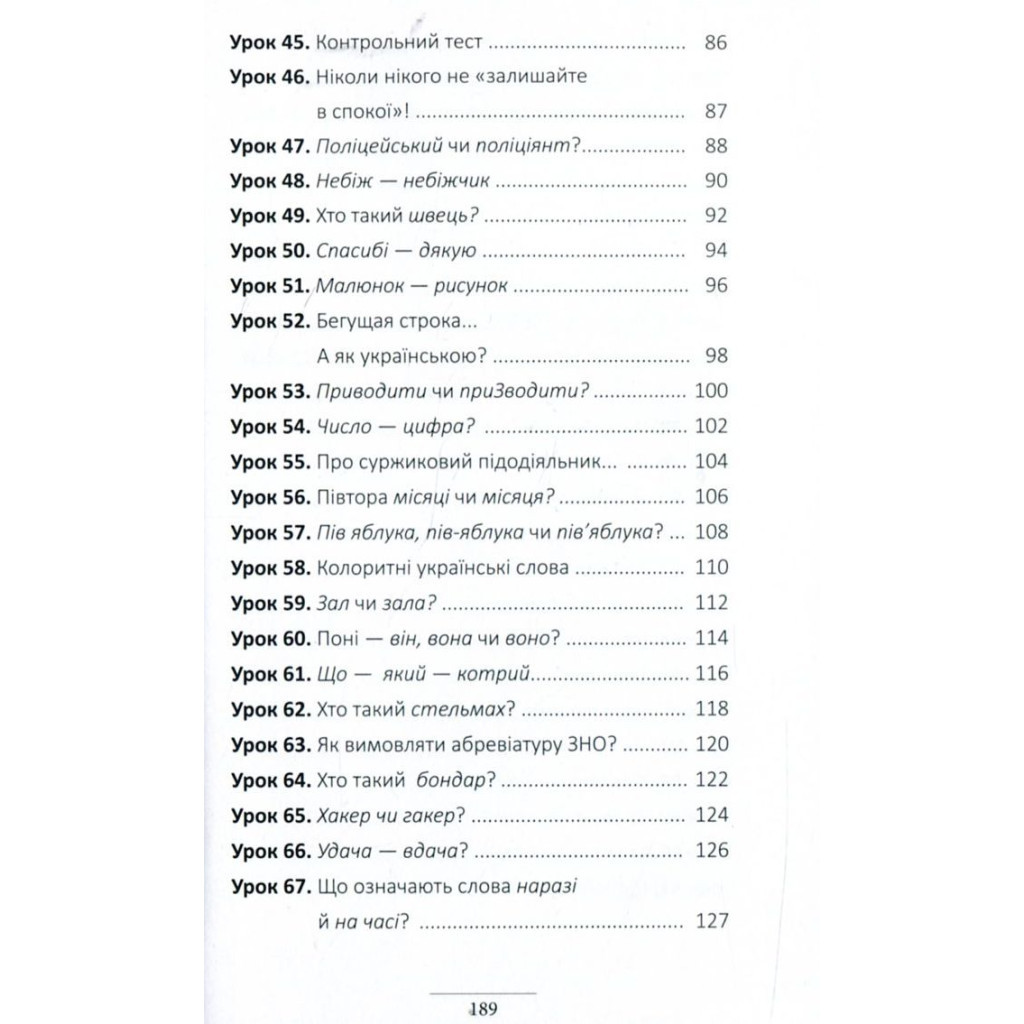
Task: Click the "Урок 61." bold label
Action: pyautogui.click(x=270, y=674)
